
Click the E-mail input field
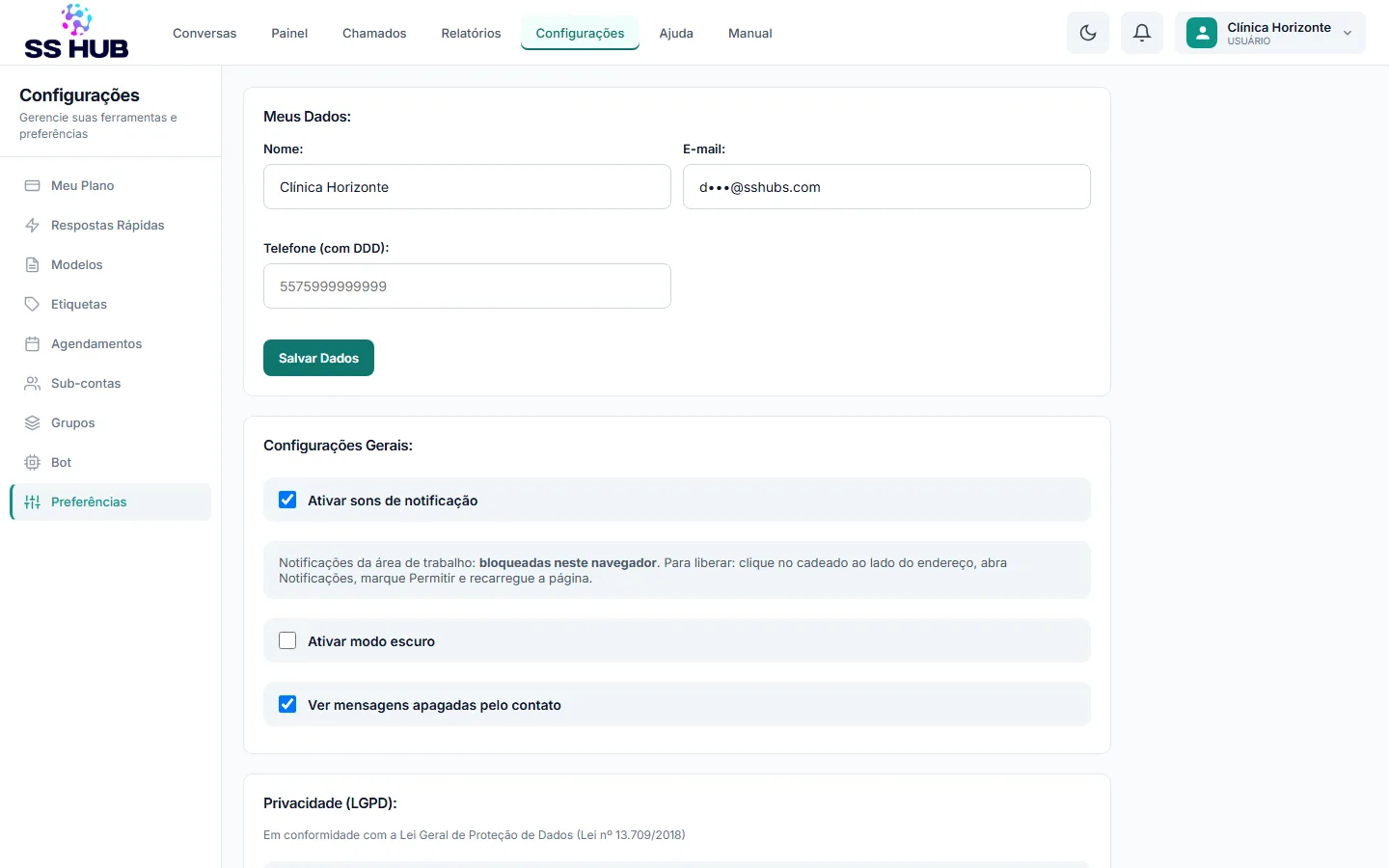[x=886, y=187]
